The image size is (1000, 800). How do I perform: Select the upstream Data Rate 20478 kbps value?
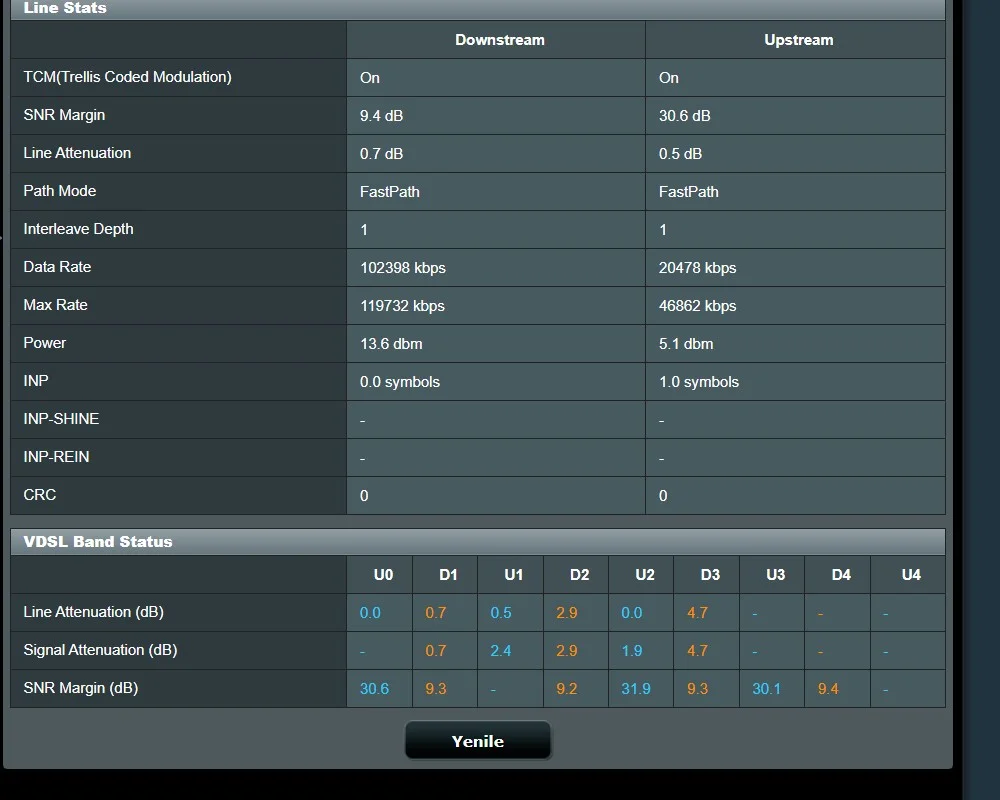pyautogui.click(x=697, y=268)
